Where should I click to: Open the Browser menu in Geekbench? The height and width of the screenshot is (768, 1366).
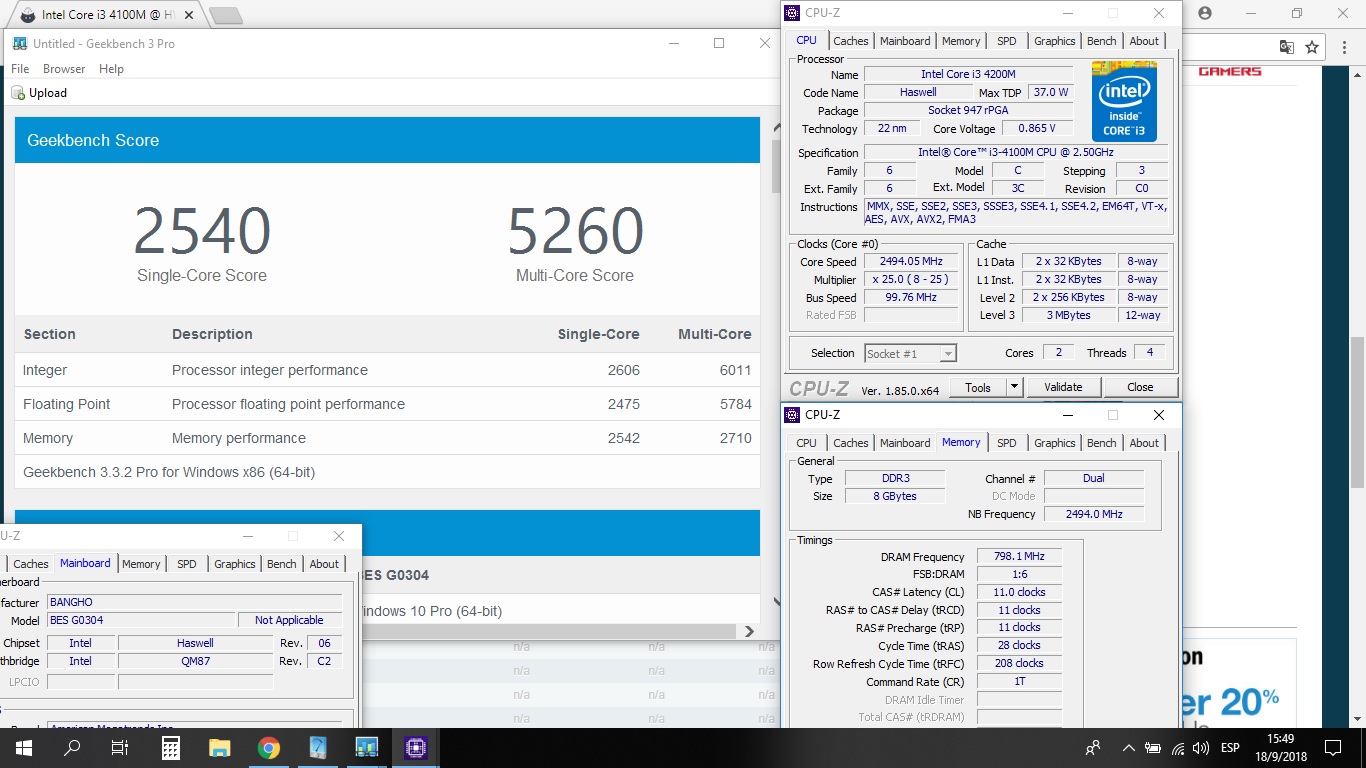pyautogui.click(x=64, y=69)
